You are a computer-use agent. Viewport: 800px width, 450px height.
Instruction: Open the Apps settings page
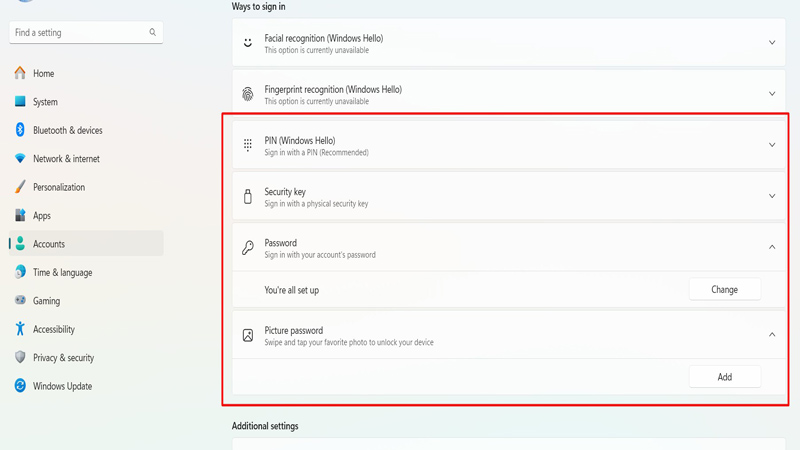tap(41, 215)
